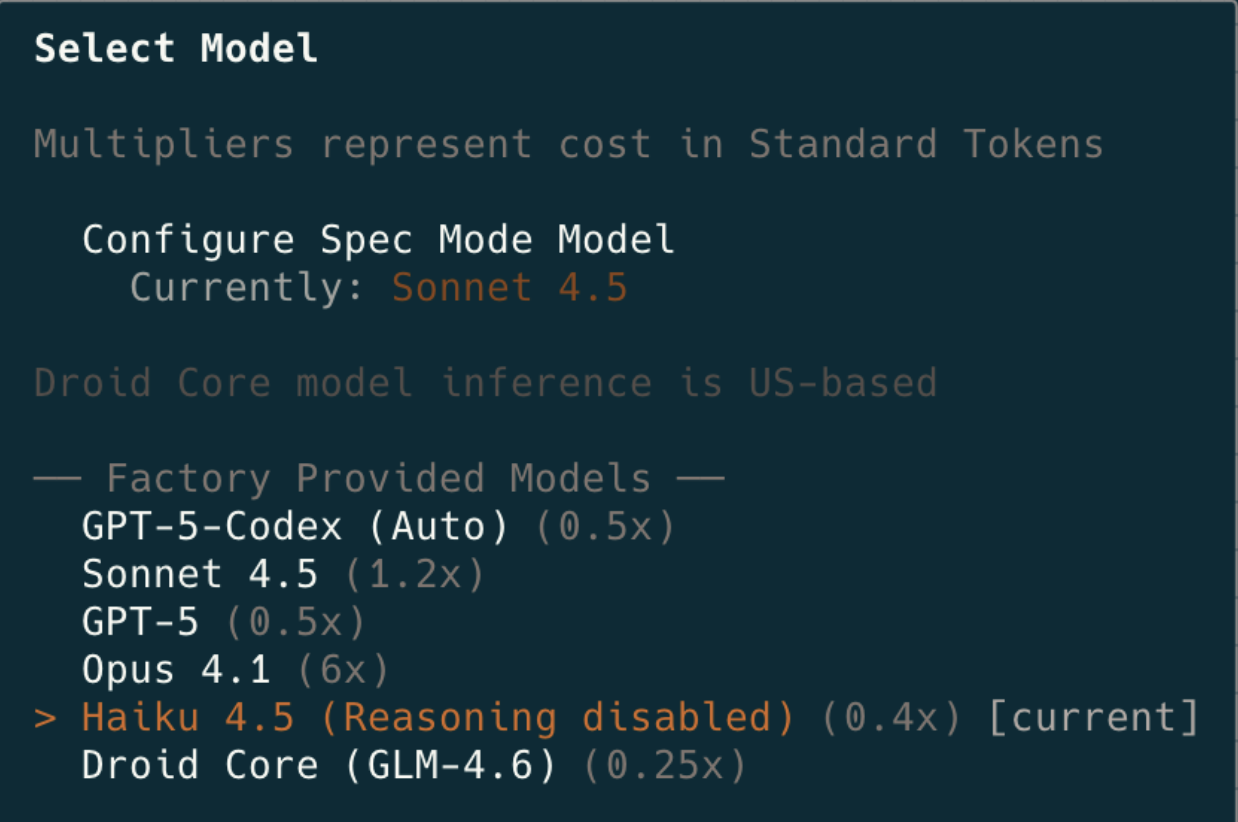Click the Droid Core US-based inference note

coord(485,383)
